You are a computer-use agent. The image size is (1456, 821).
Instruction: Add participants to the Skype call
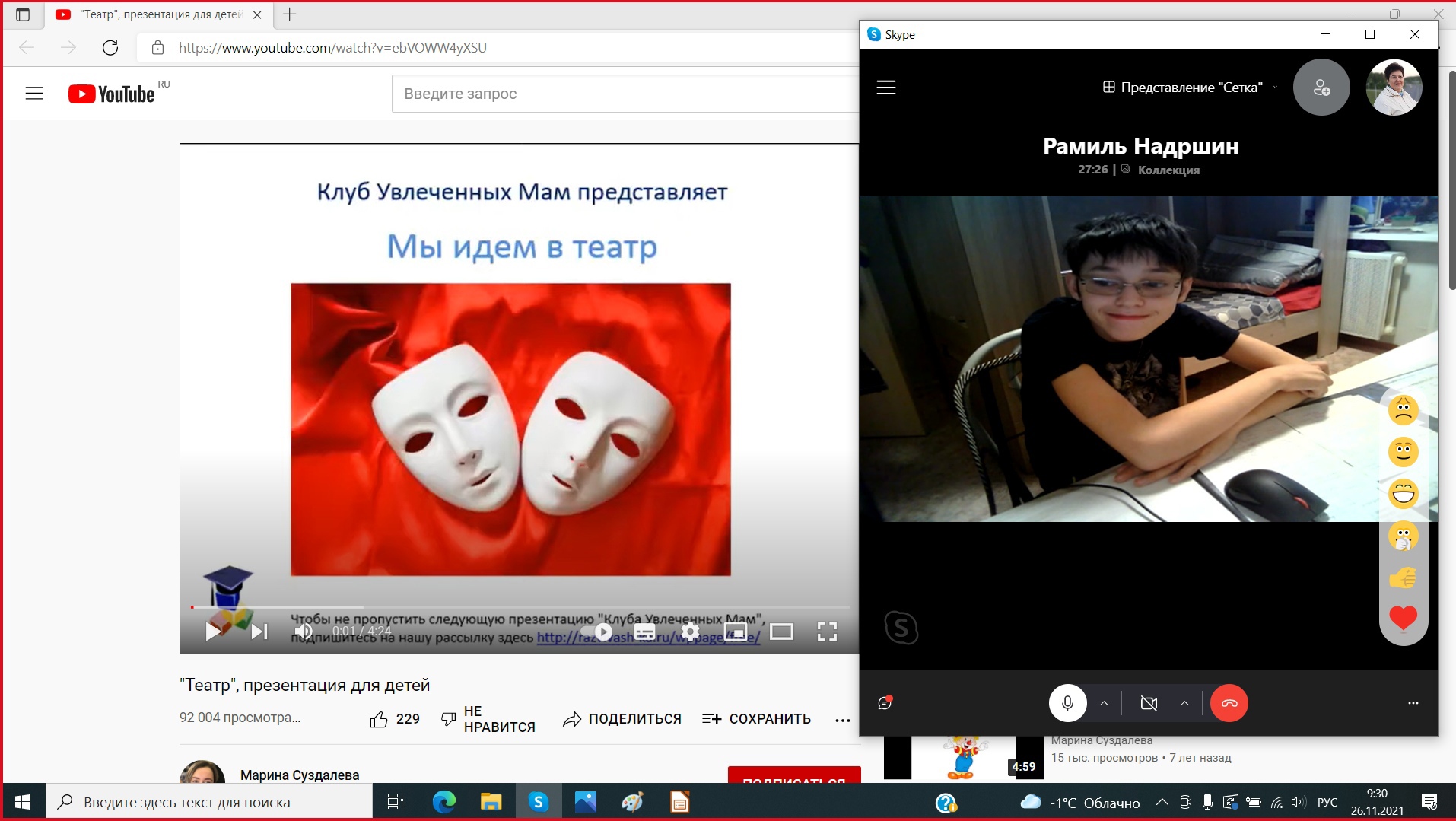tap(1321, 88)
